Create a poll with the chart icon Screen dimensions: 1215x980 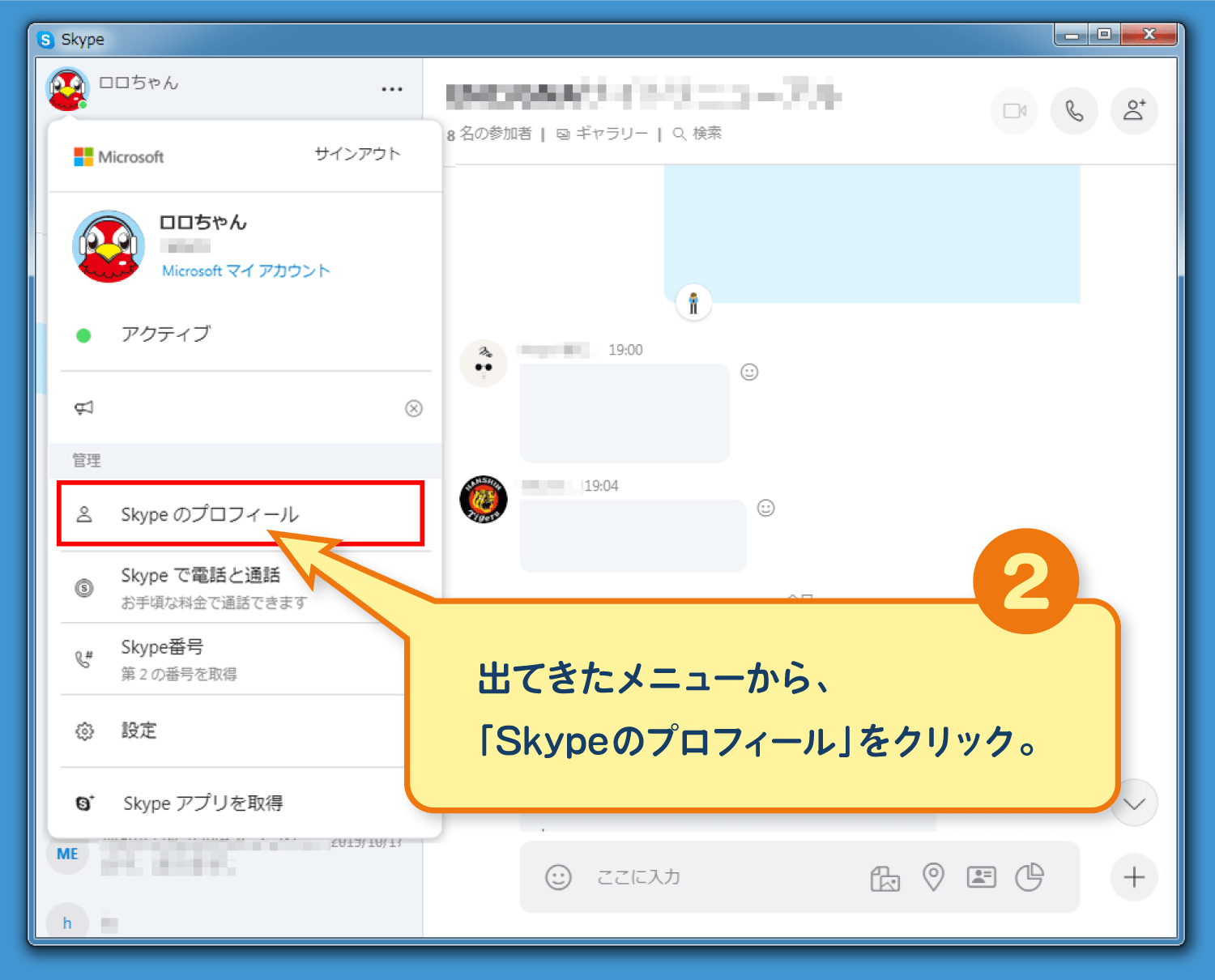1030,877
